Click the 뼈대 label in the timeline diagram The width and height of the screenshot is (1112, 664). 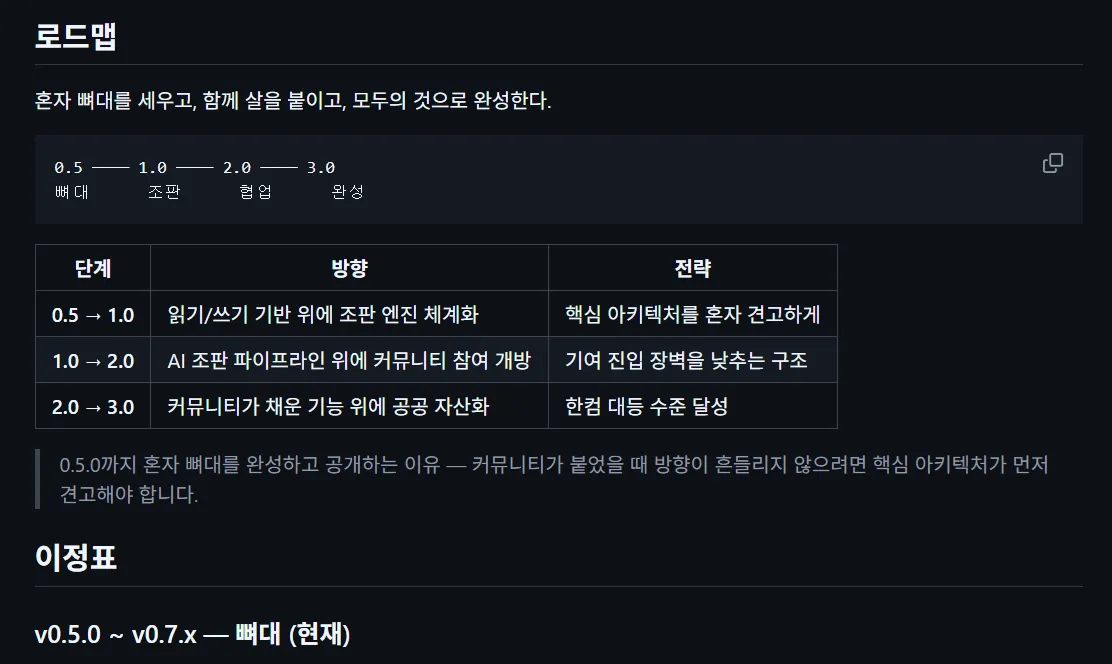(x=73, y=193)
